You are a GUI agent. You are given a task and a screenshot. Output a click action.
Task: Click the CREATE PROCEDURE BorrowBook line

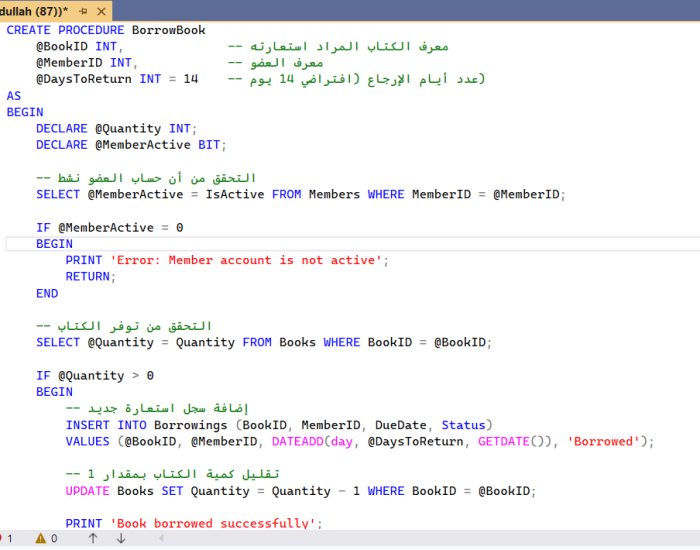(x=106, y=30)
